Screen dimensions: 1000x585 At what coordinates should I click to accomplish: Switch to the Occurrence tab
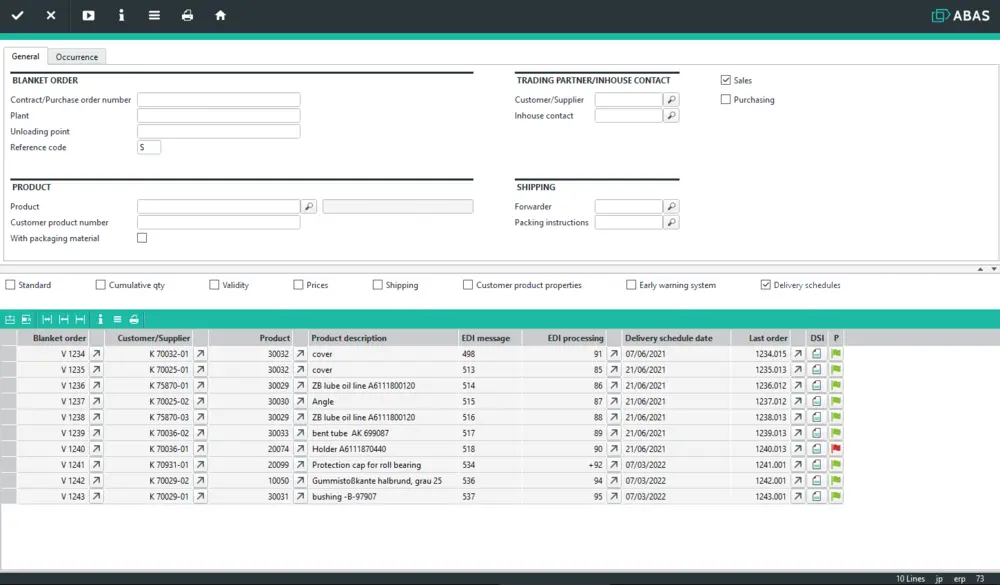coord(77,57)
